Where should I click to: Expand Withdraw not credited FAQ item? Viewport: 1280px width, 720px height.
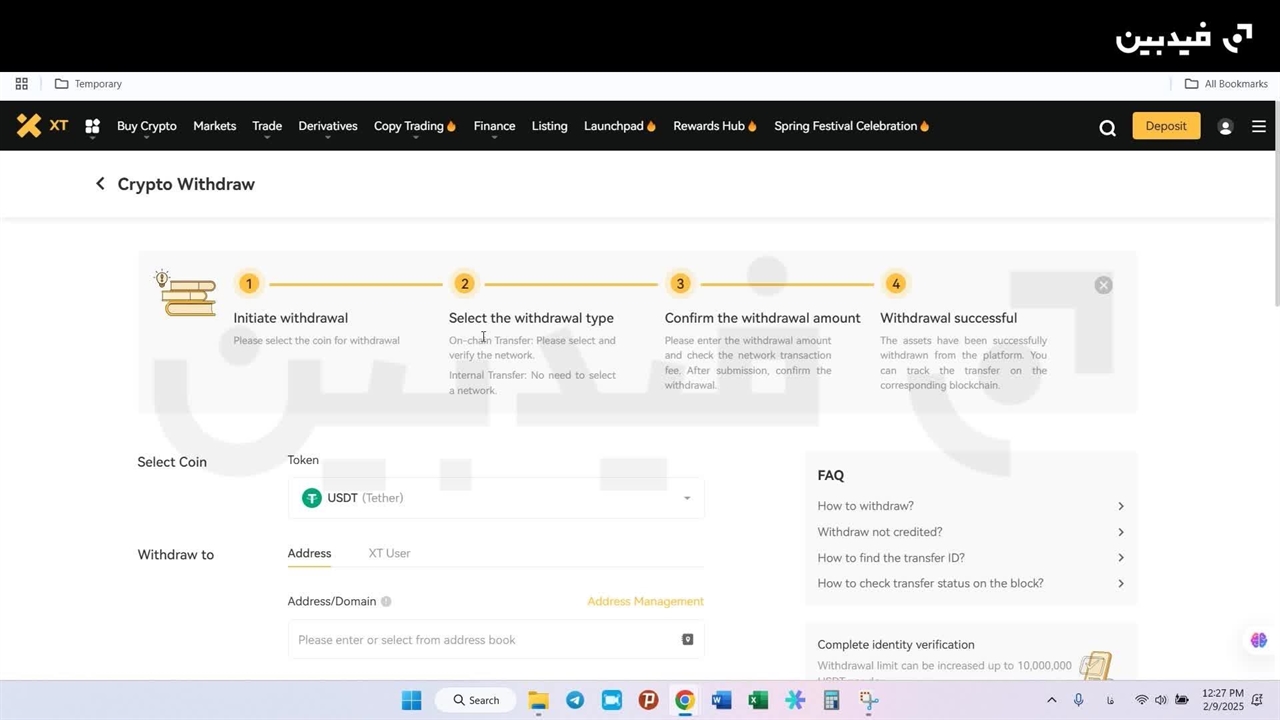point(970,532)
